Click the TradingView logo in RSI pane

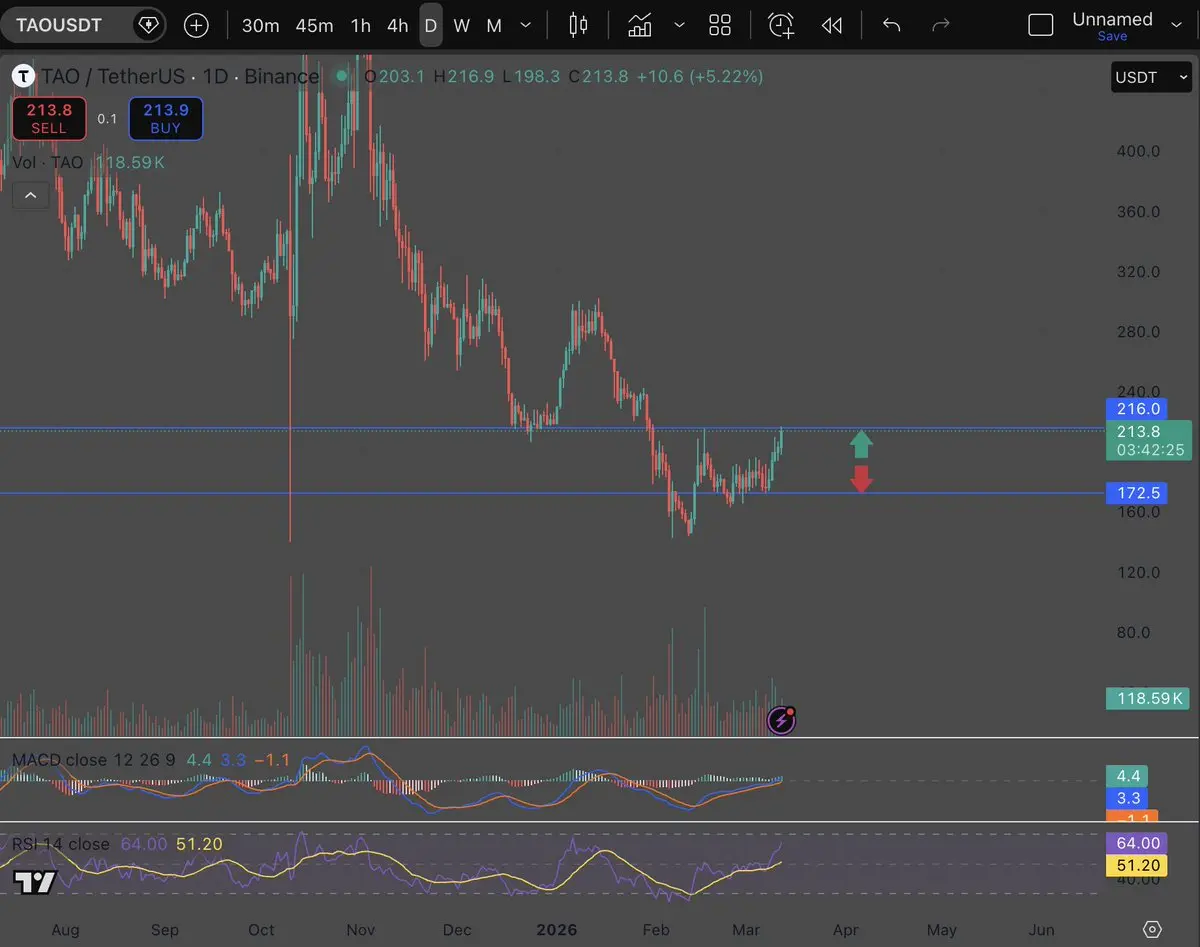34,882
